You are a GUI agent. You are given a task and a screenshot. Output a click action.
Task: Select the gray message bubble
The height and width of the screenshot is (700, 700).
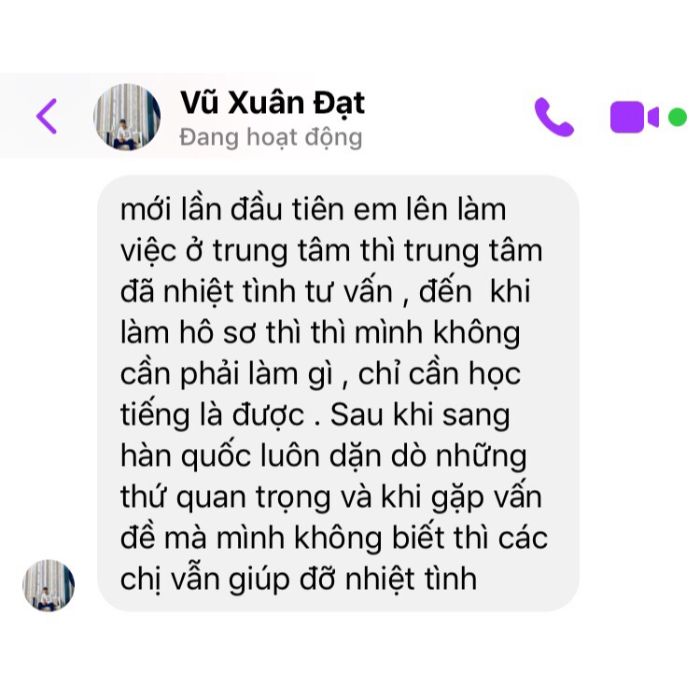click(338, 393)
